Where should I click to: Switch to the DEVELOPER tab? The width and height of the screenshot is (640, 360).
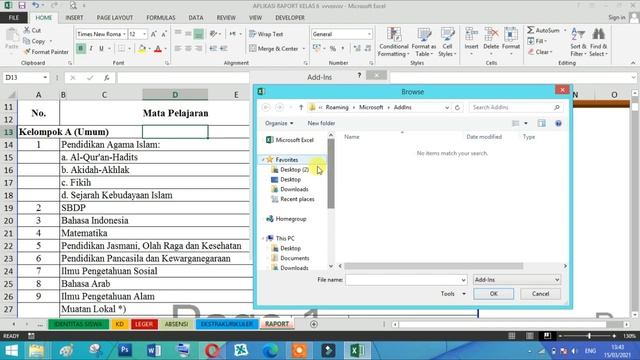[x=290, y=18]
